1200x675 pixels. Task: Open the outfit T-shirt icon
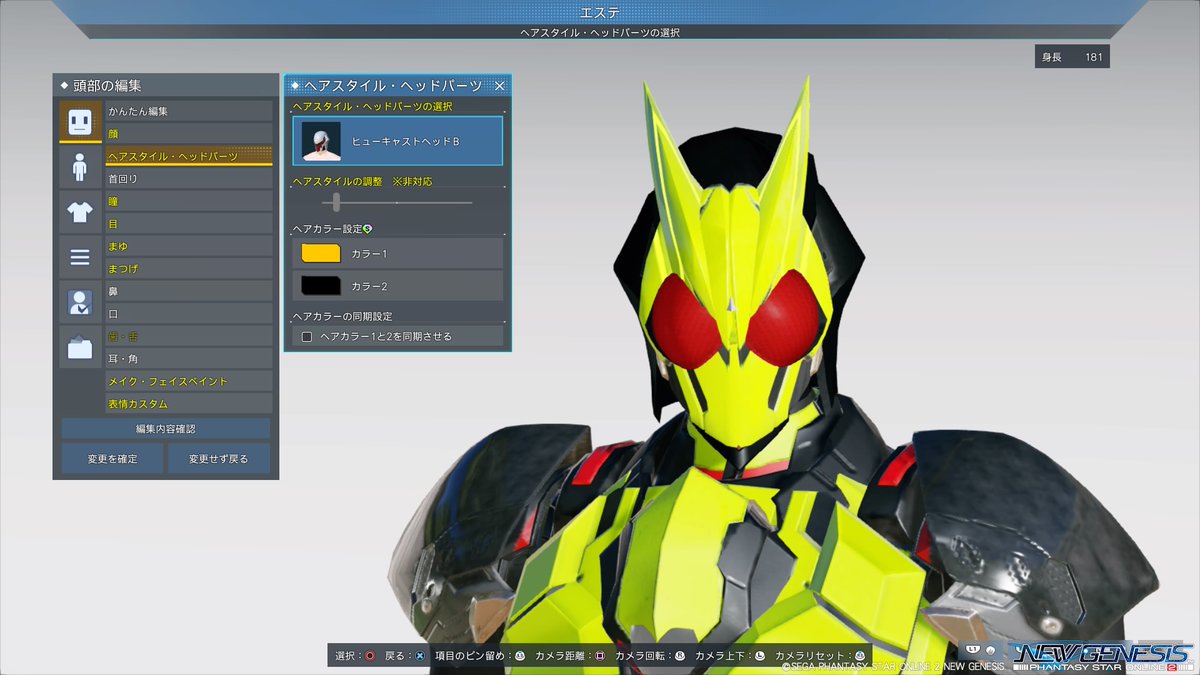point(80,212)
